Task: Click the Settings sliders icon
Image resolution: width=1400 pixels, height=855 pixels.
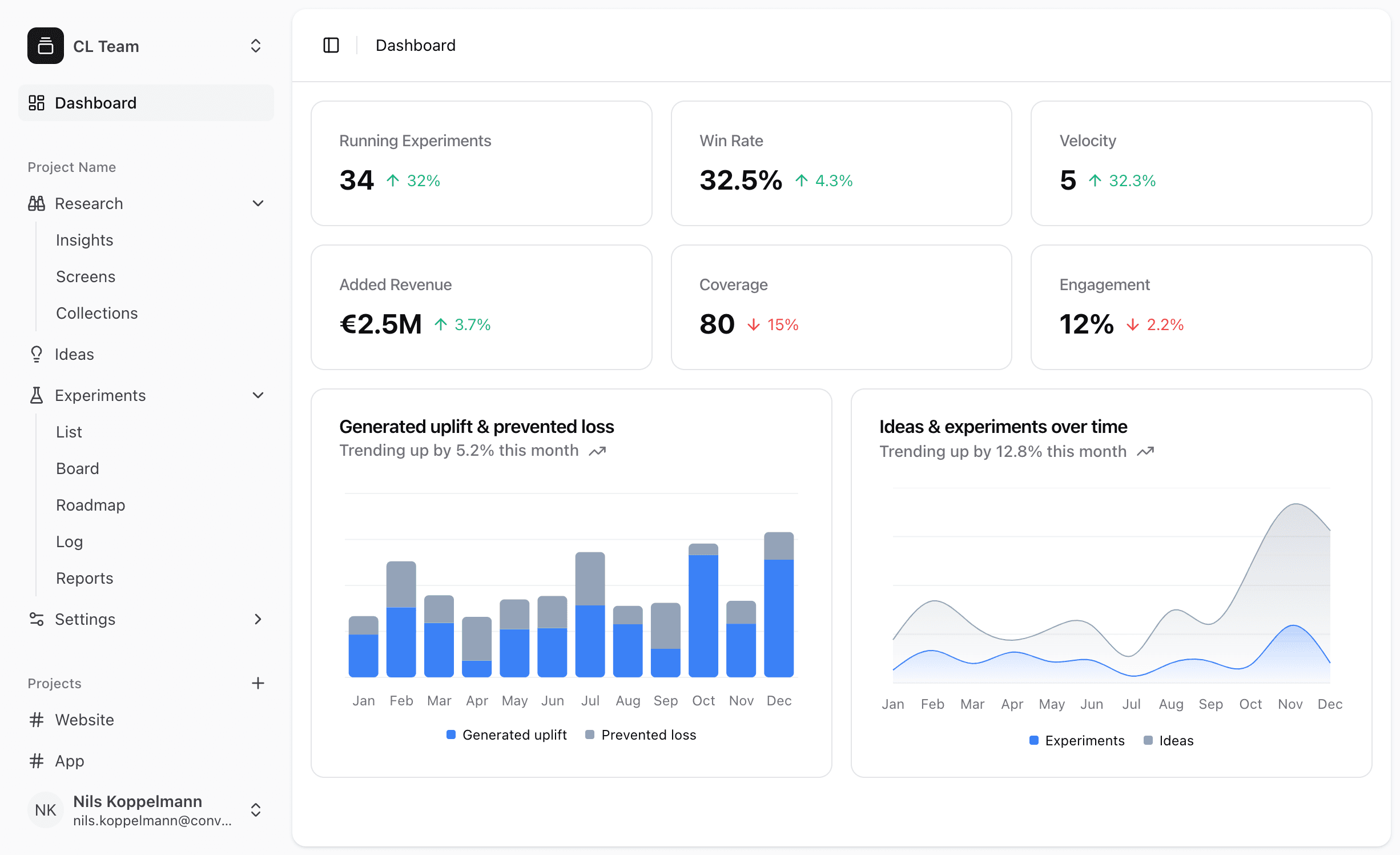Action: 37,619
